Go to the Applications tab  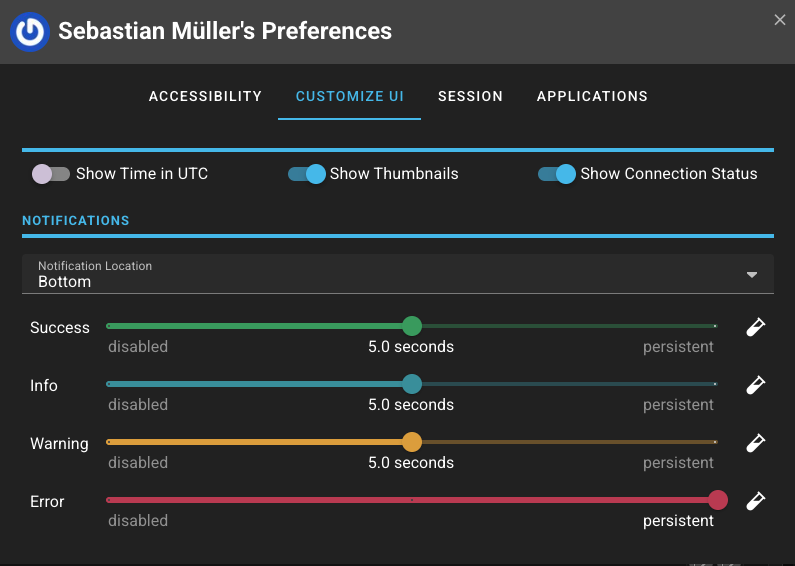(x=592, y=97)
